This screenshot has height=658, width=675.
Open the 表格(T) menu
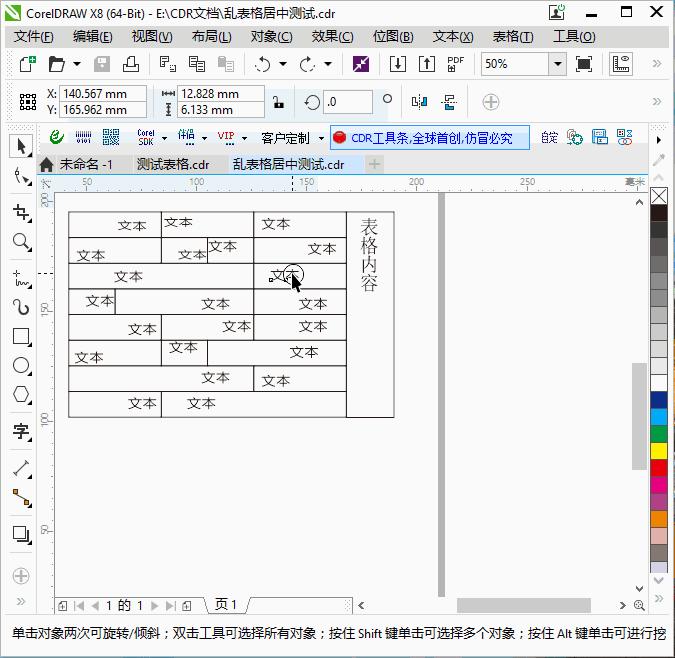[x=513, y=37]
